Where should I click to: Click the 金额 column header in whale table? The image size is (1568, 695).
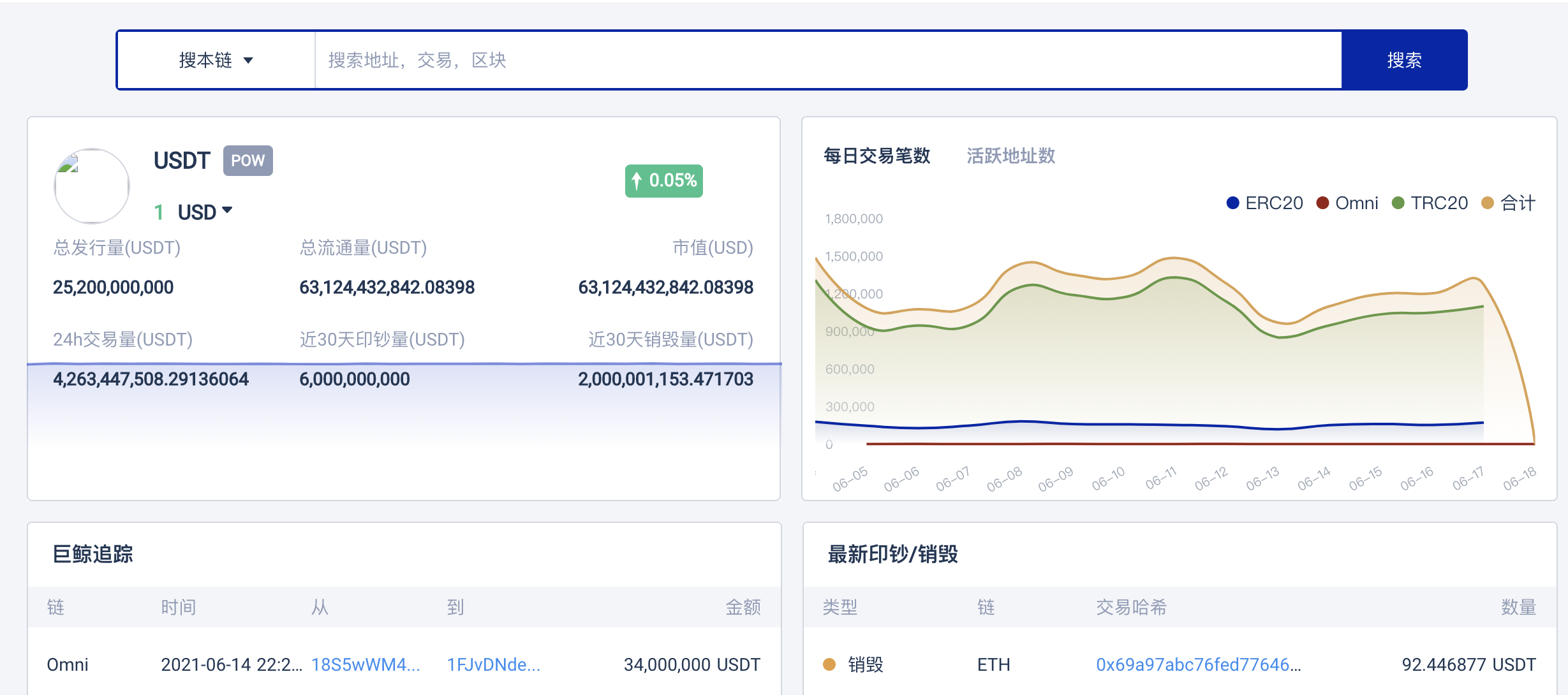743,607
